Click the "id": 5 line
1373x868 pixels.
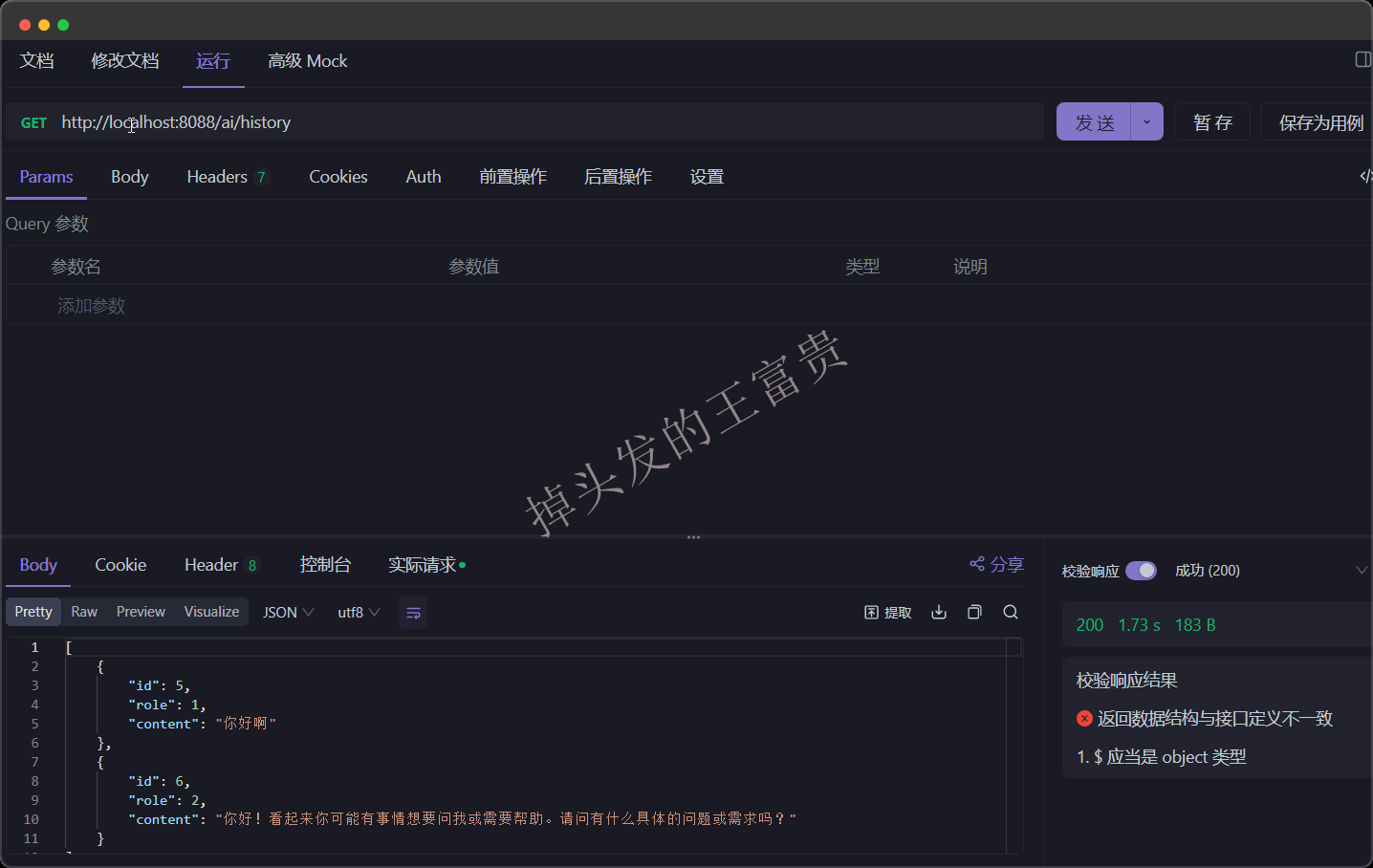click(160, 685)
